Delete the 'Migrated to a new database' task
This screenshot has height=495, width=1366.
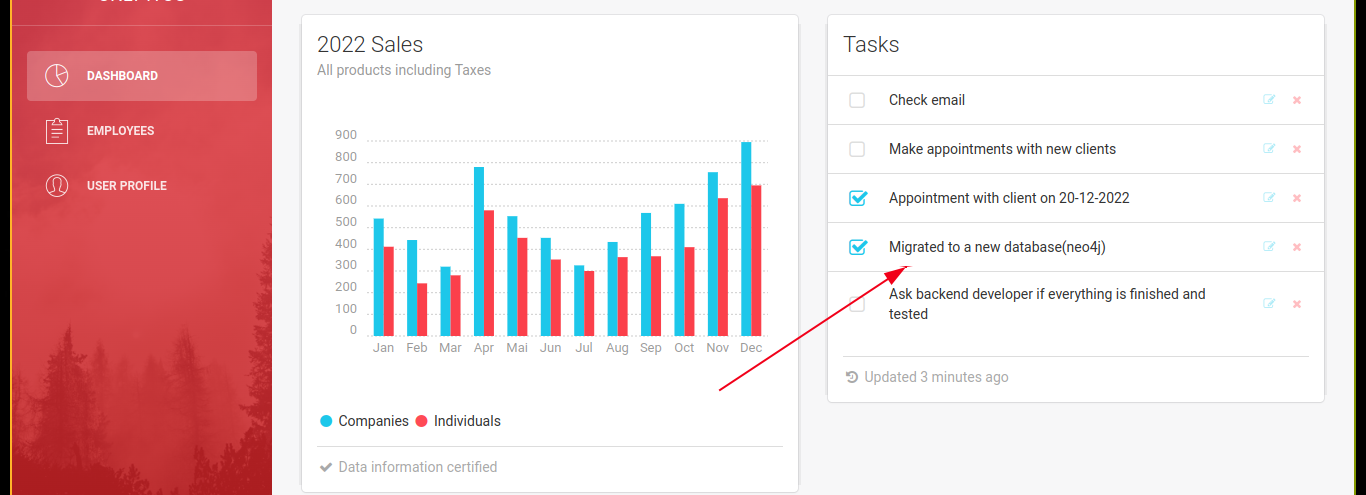(1297, 247)
